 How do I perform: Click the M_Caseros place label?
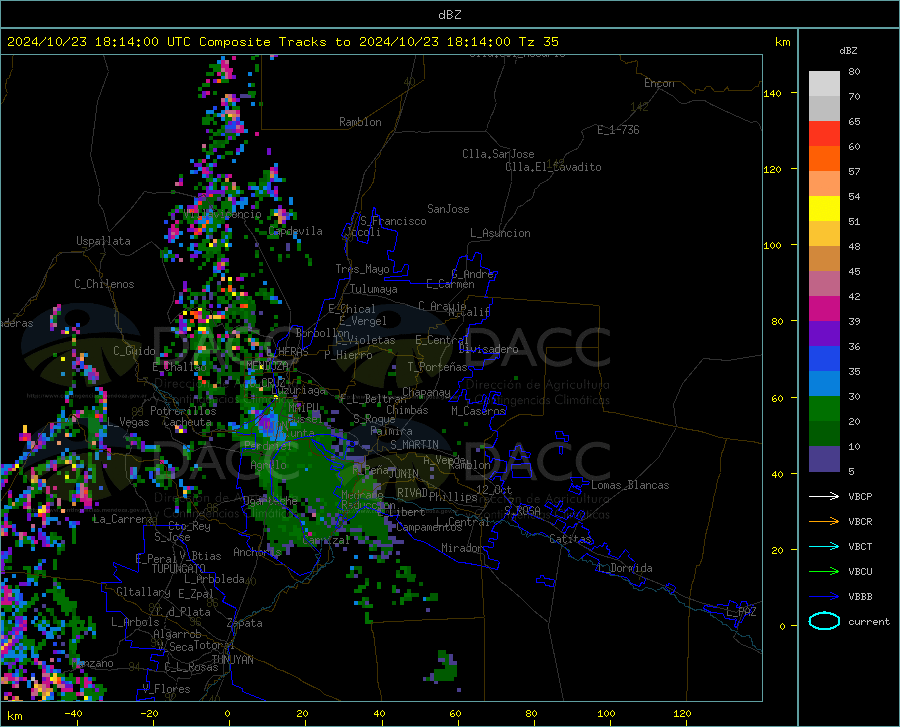coord(478,410)
